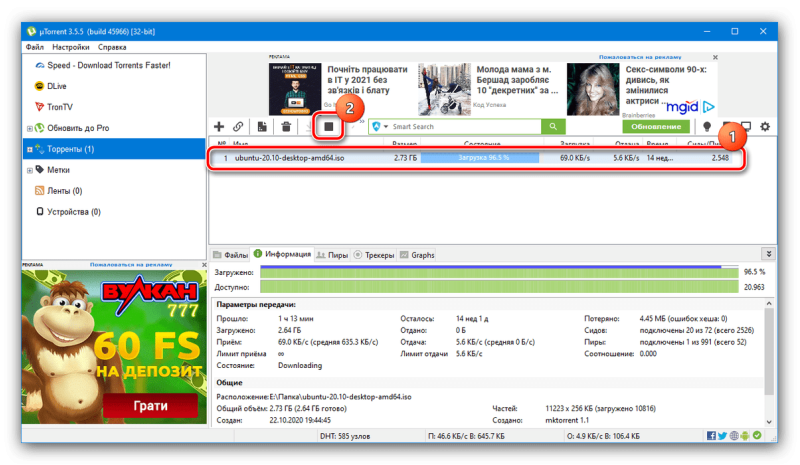Click the Молода мама ad thumbnail
The width and height of the screenshot is (800, 465).
click(444, 89)
